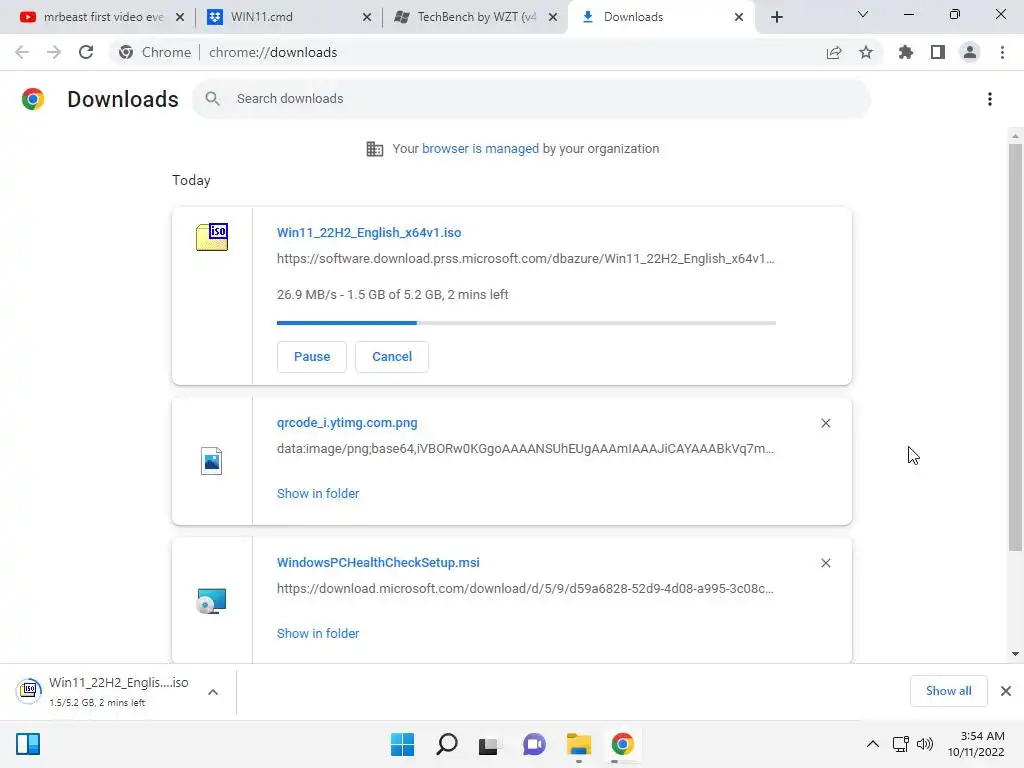Screen dimensions: 1024x768
Task: Click Show all downloads button
Action: [x=948, y=691]
